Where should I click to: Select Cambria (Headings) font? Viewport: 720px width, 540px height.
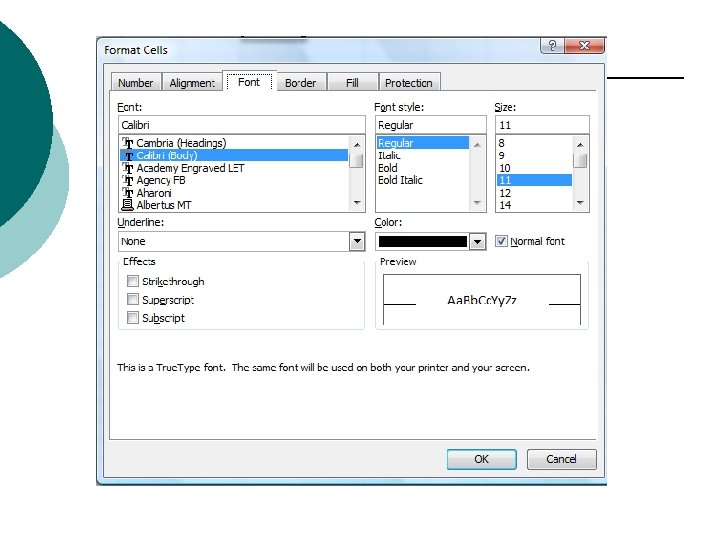pyautogui.click(x=234, y=143)
